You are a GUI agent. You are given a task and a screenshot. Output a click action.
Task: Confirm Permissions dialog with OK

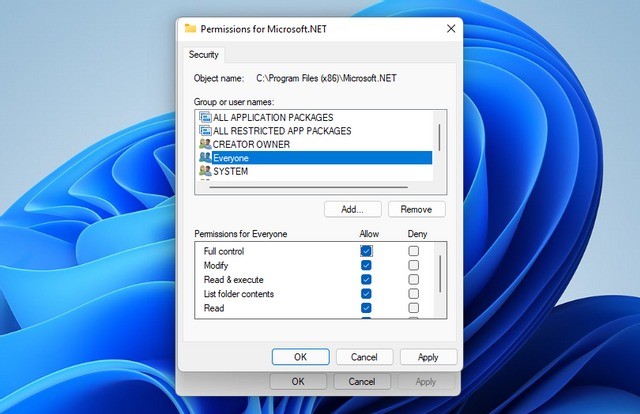click(x=300, y=357)
